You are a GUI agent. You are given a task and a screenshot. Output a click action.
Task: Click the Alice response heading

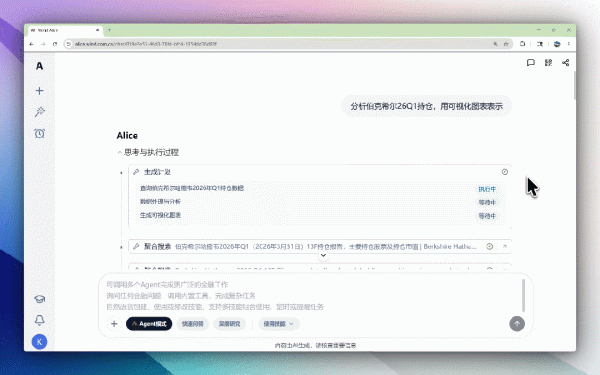[127, 135]
